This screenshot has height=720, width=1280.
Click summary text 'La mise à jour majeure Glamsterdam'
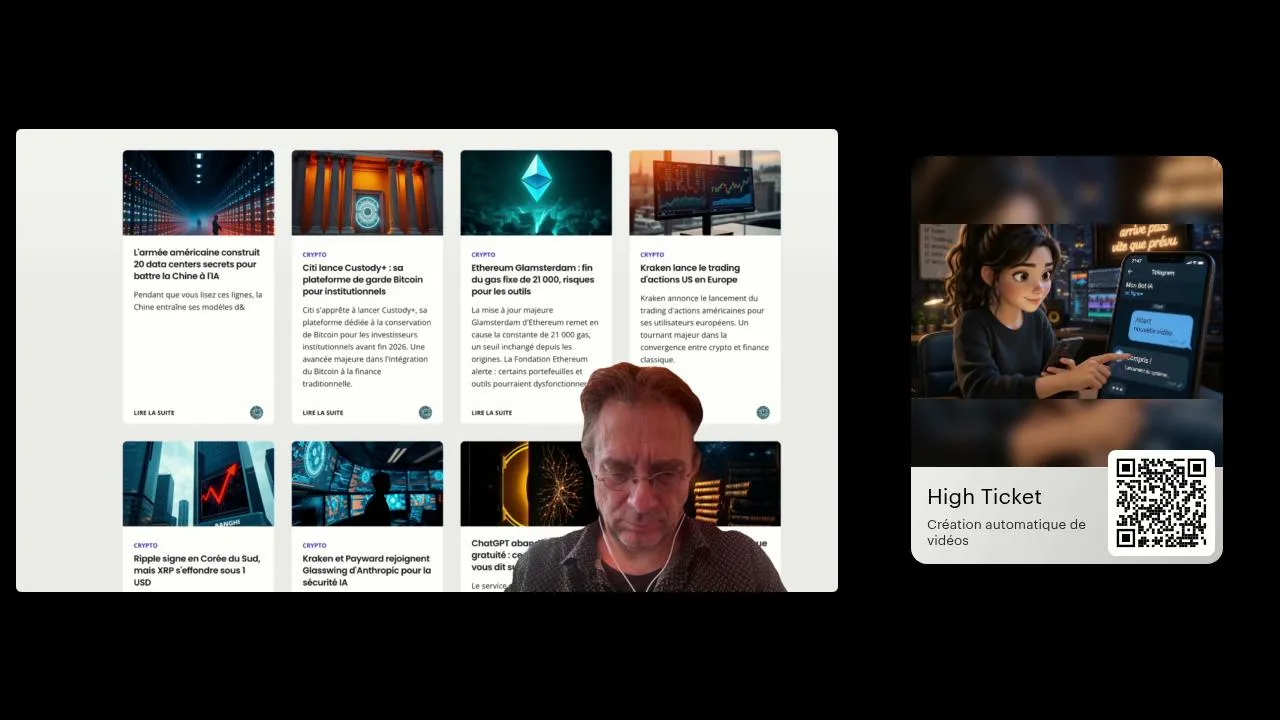coord(535,347)
